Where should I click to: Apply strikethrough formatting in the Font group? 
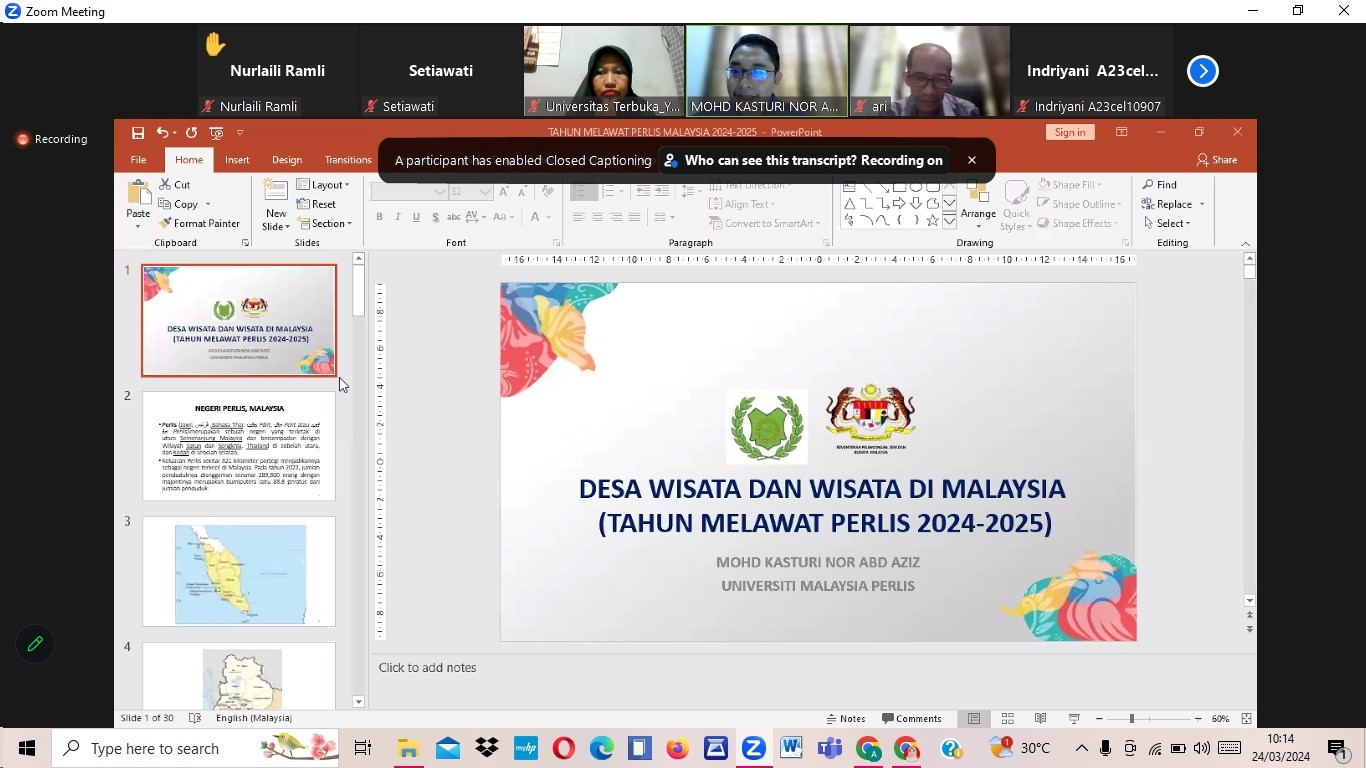(x=434, y=217)
